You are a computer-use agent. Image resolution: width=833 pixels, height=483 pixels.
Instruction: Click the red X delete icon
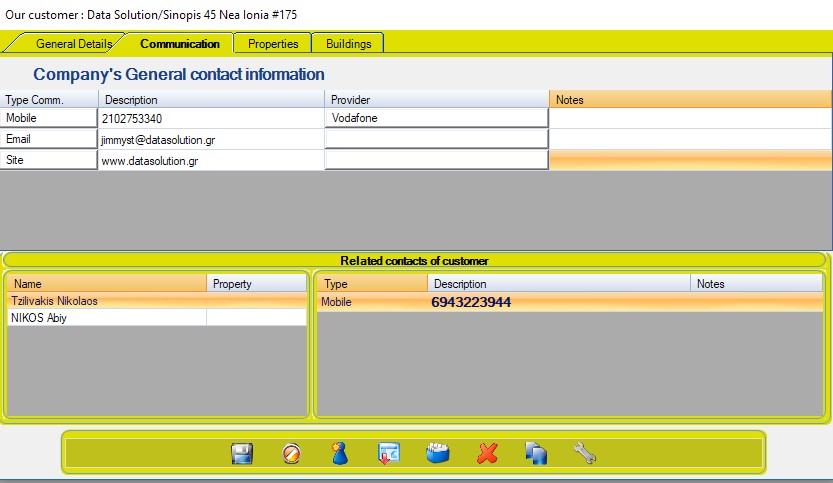click(x=487, y=454)
